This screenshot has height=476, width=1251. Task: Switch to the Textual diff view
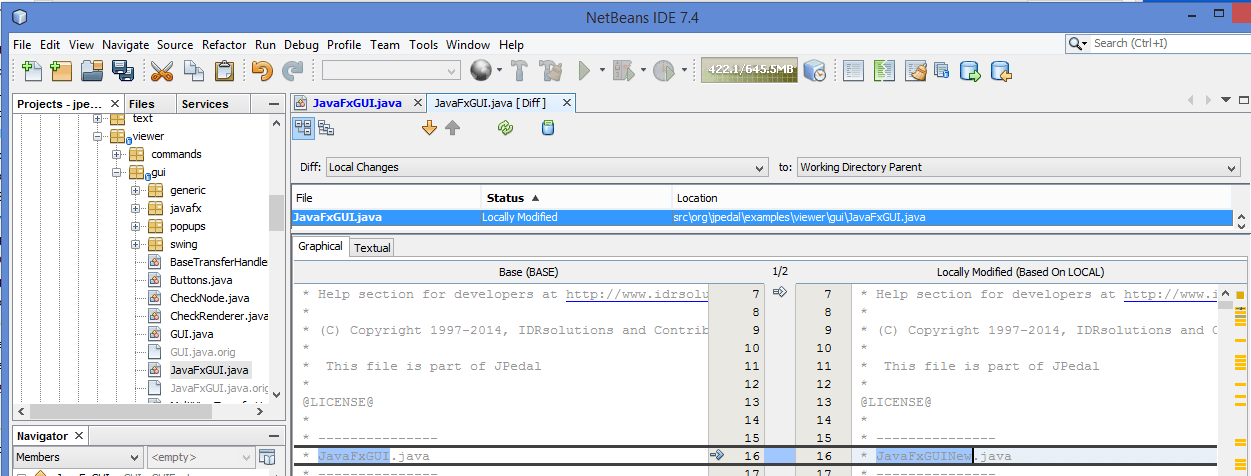pyautogui.click(x=372, y=247)
